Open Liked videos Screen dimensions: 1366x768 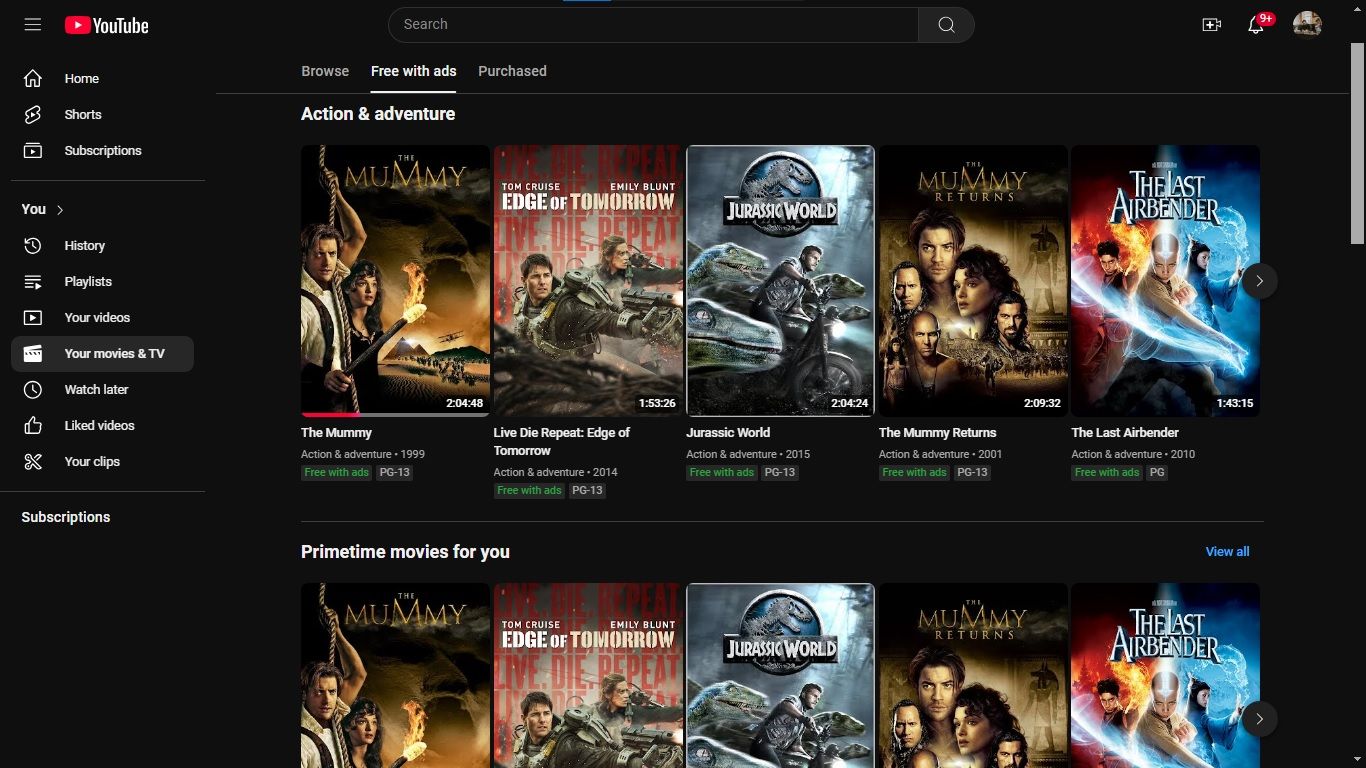click(100, 425)
